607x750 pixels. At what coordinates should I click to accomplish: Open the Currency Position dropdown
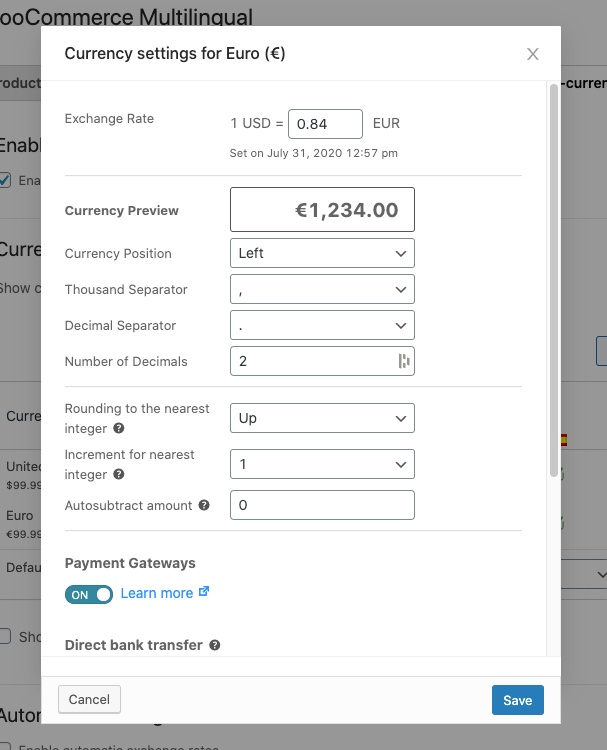322,253
